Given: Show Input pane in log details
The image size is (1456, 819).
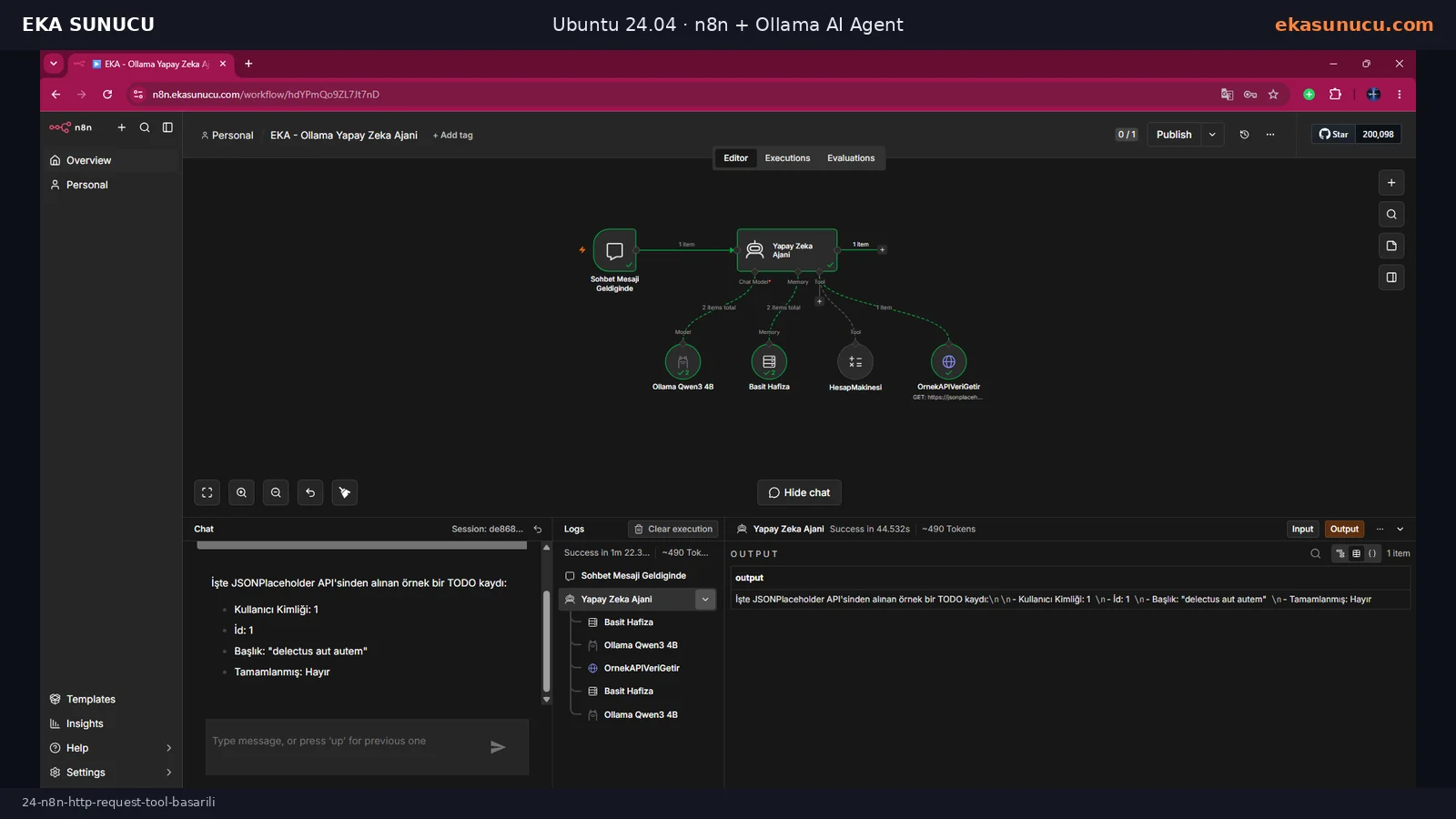Looking at the screenshot, I should (x=1302, y=529).
